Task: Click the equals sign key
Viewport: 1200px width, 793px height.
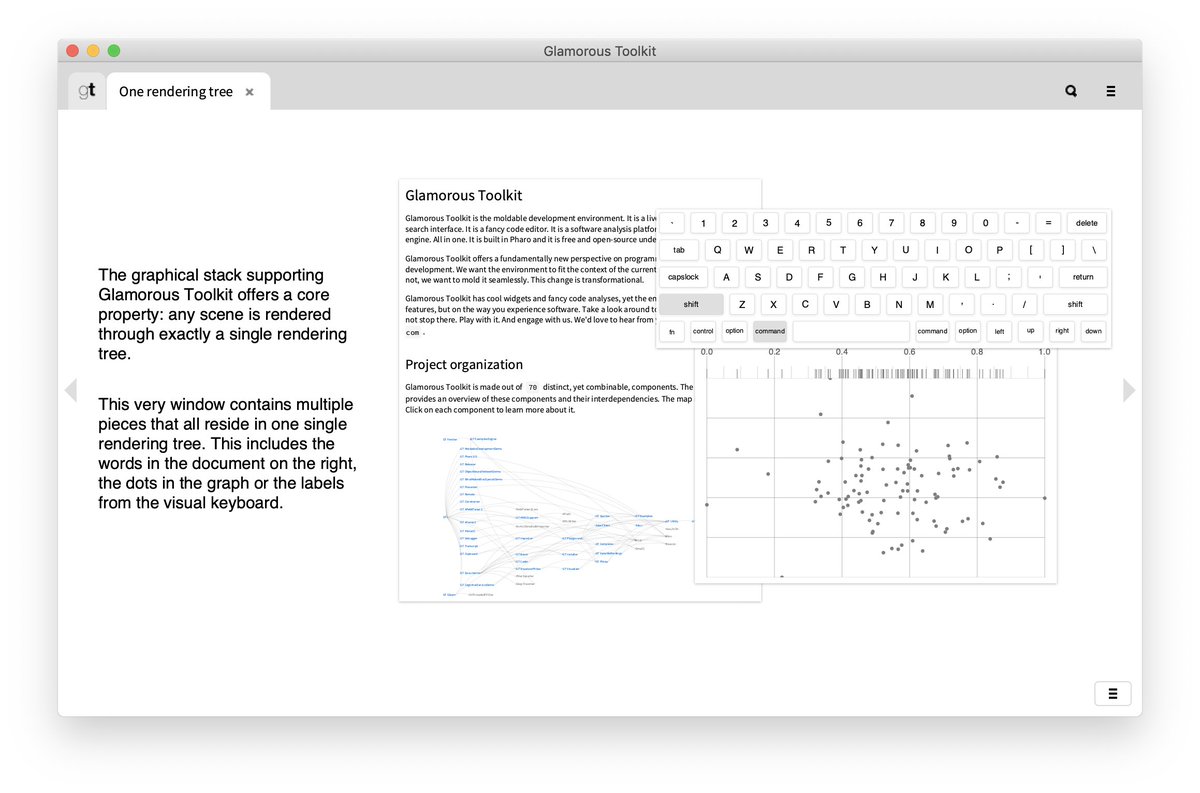Action: click(1048, 223)
